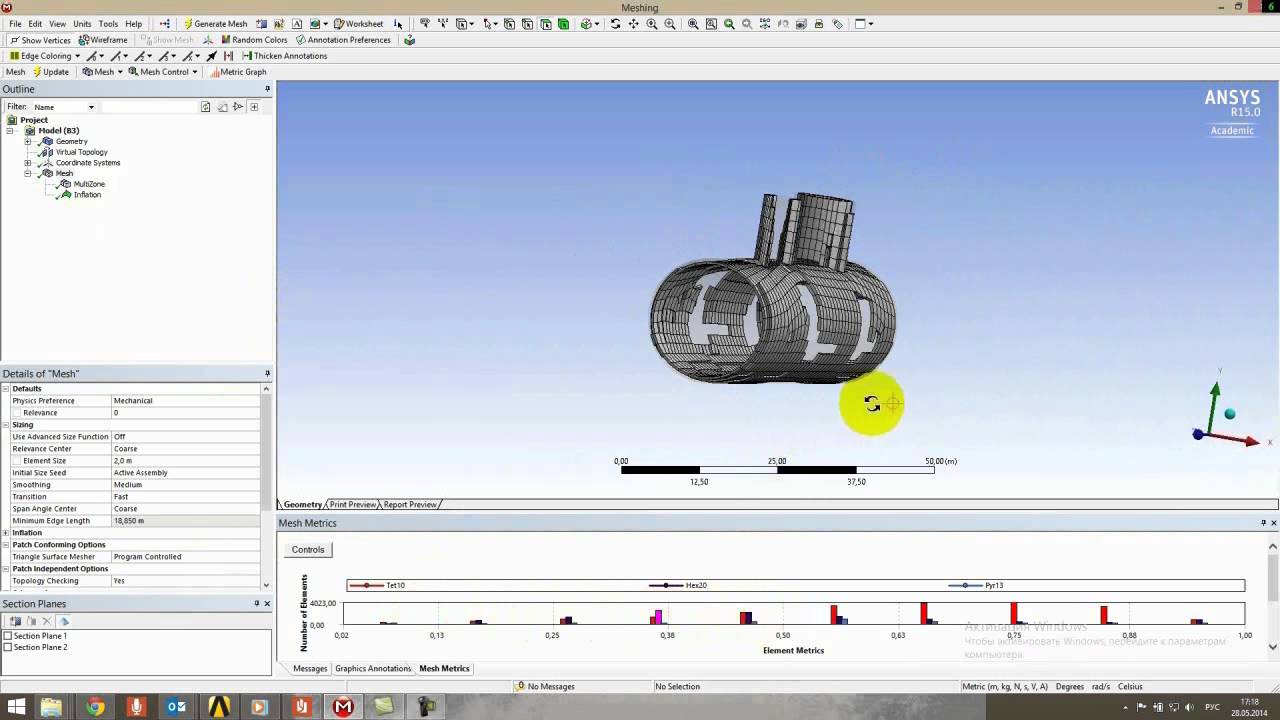Open Annotation Preferences
Screen dimensions: 1280x720
tap(342, 40)
